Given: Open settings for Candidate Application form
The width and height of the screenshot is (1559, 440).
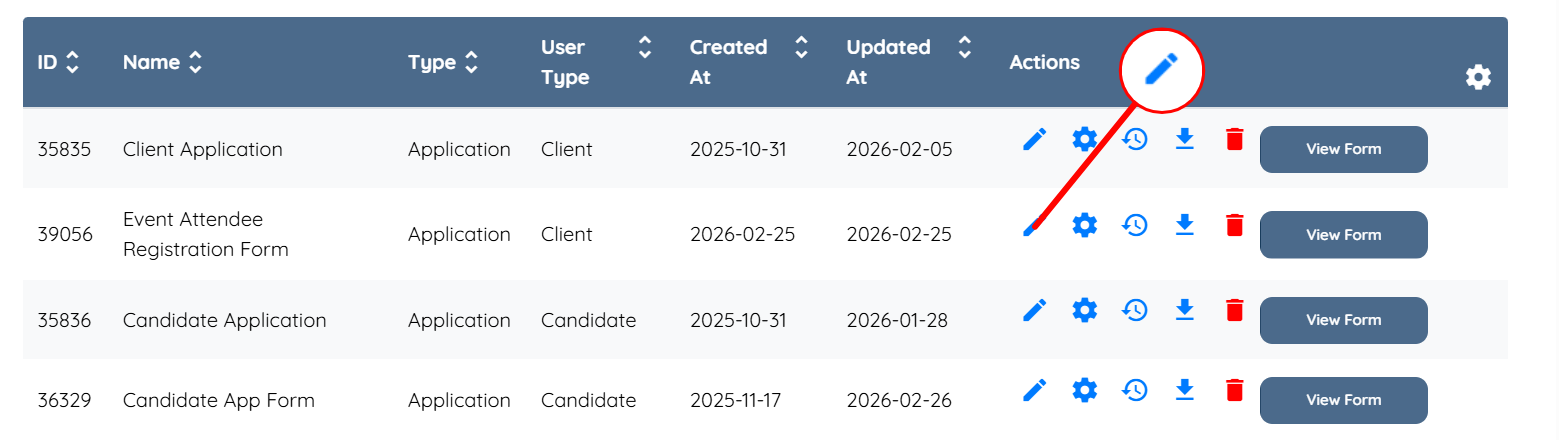Looking at the screenshot, I should point(1084,310).
